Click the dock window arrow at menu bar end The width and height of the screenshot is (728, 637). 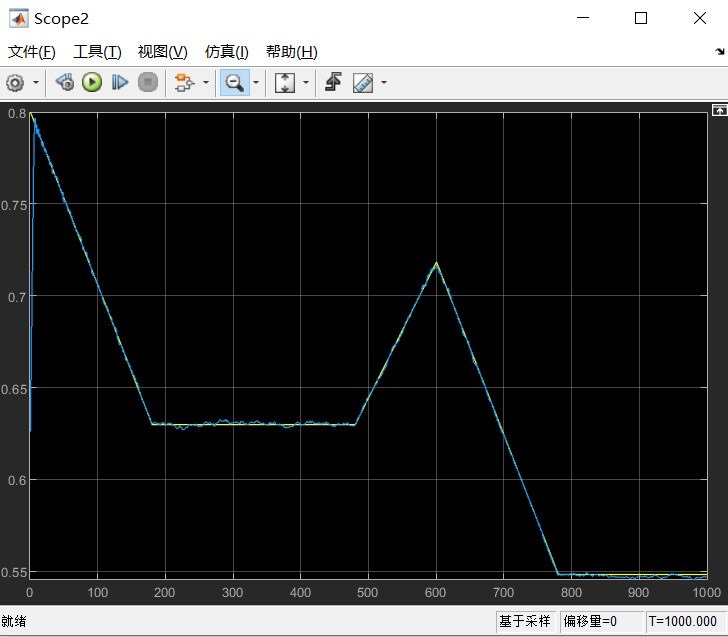click(720, 52)
